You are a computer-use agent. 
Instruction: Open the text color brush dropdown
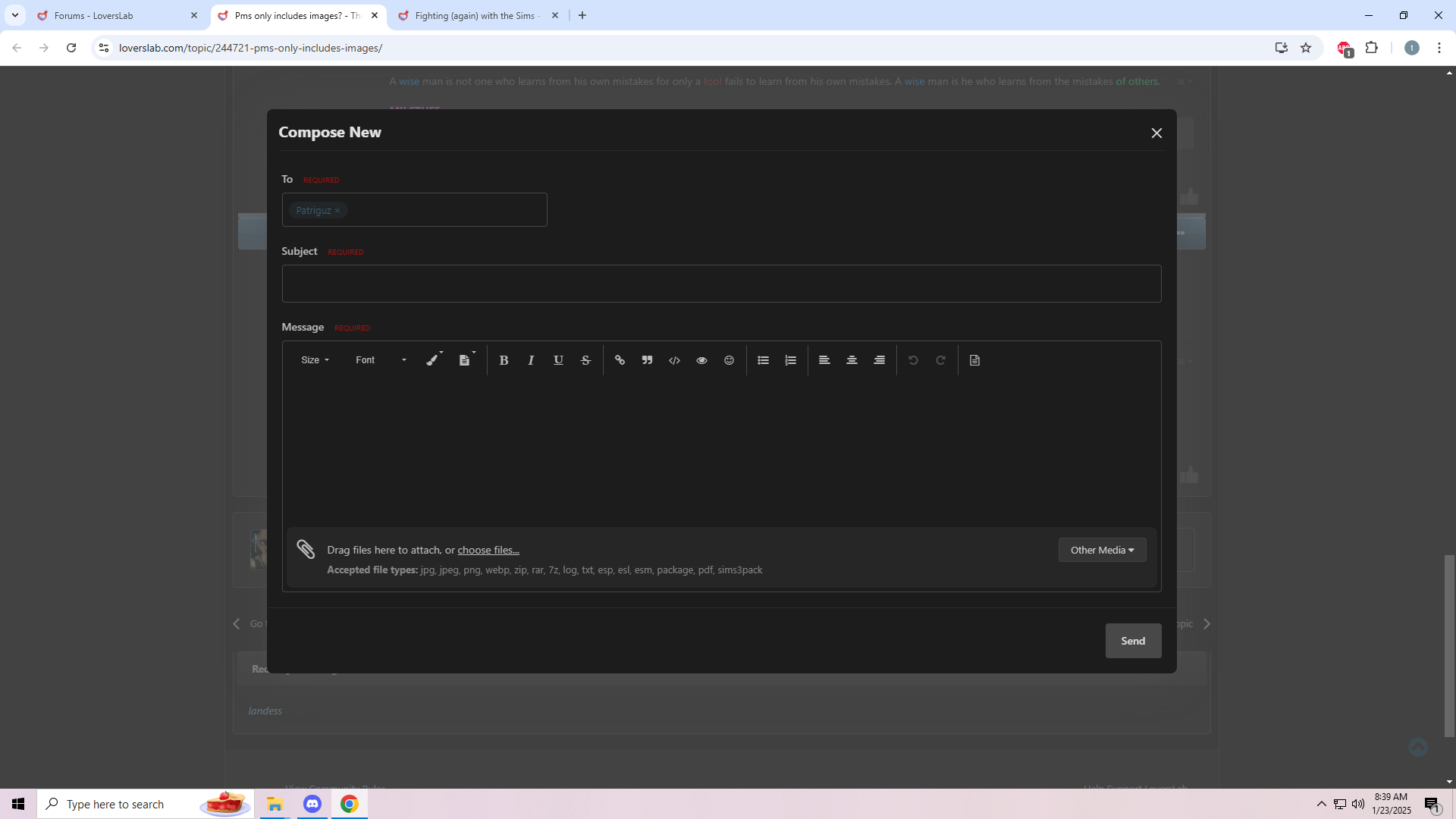point(434,360)
